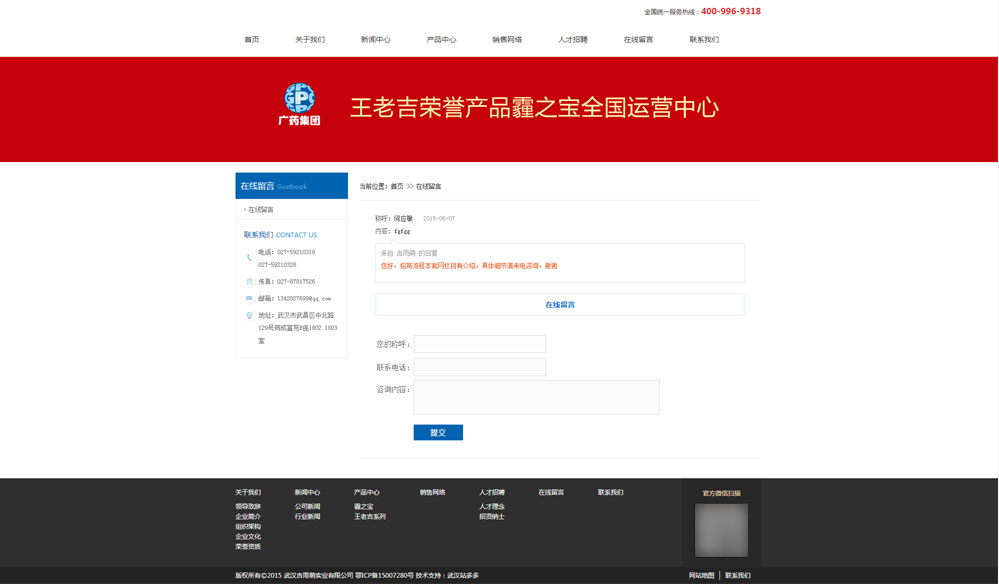Open 霾之宝 in the footer

[x=364, y=506]
